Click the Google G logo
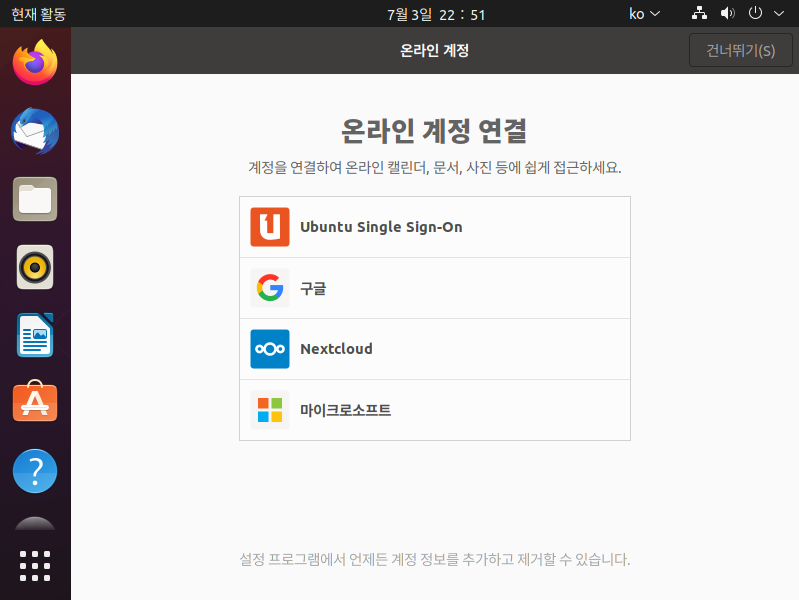 [270, 288]
